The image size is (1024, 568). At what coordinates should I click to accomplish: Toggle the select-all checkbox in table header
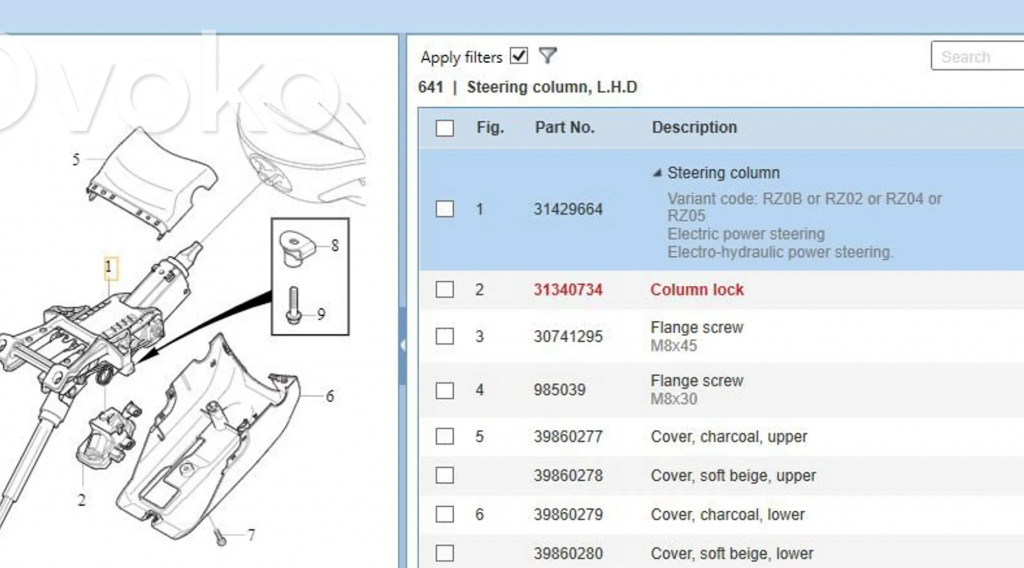click(445, 128)
